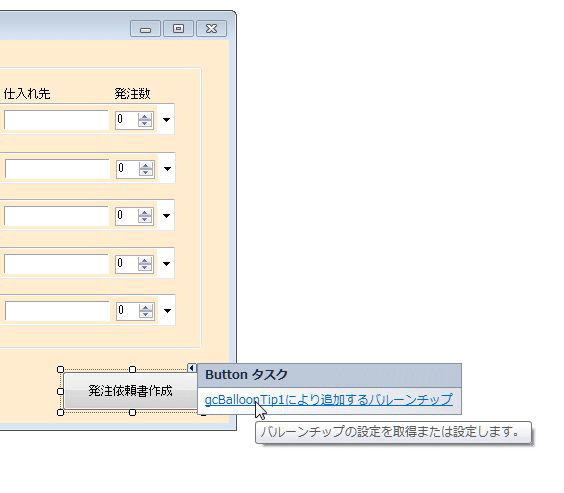Maximize the form window

pos(178,28)
